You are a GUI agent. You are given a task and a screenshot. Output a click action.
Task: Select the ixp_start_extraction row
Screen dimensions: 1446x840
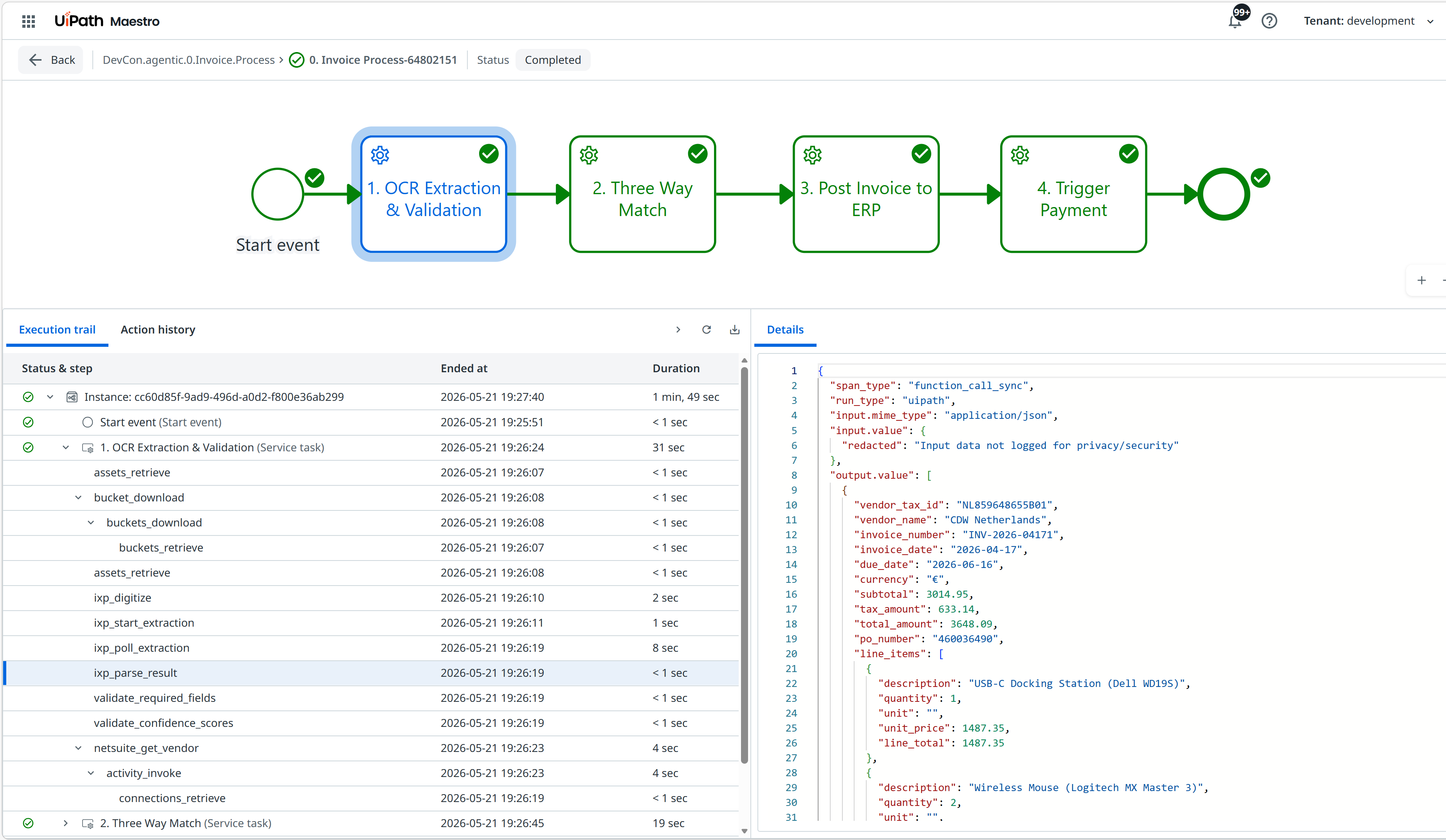tap(371, 622)
